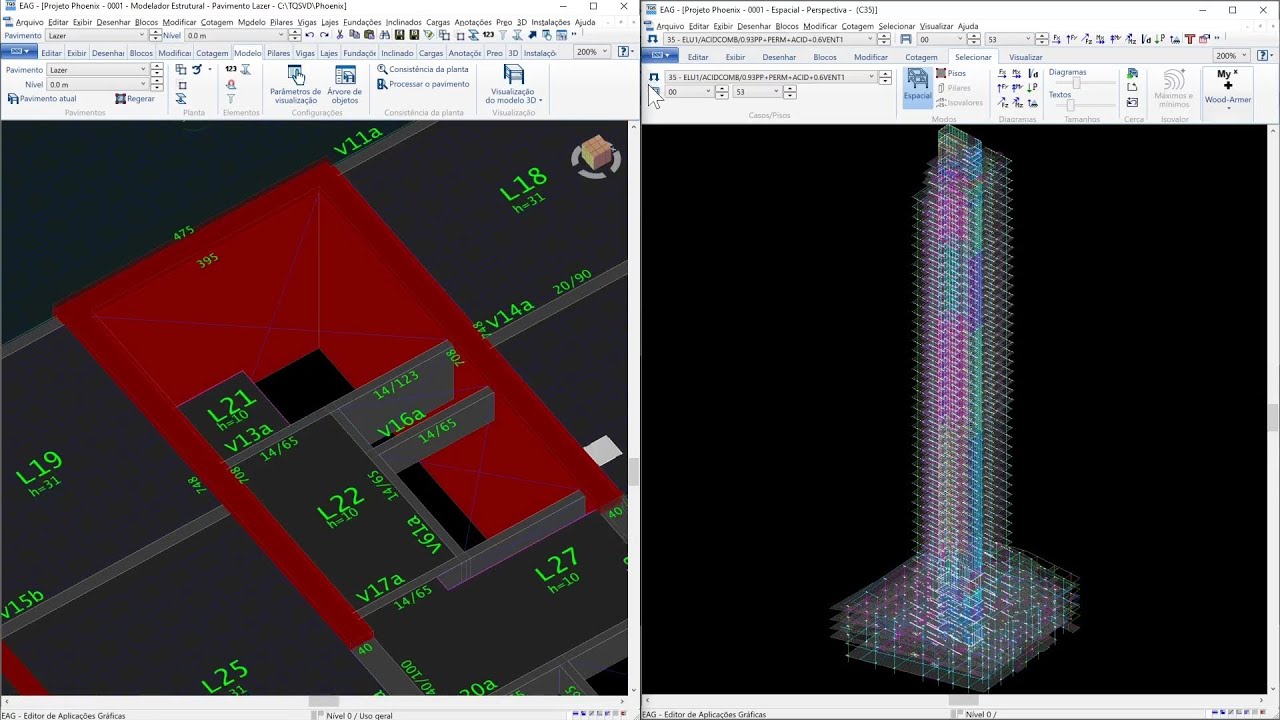This screenshot has height=720, width=1280.
Task: Adjust the Textos size slider
Action: [x=1070, y=105]
